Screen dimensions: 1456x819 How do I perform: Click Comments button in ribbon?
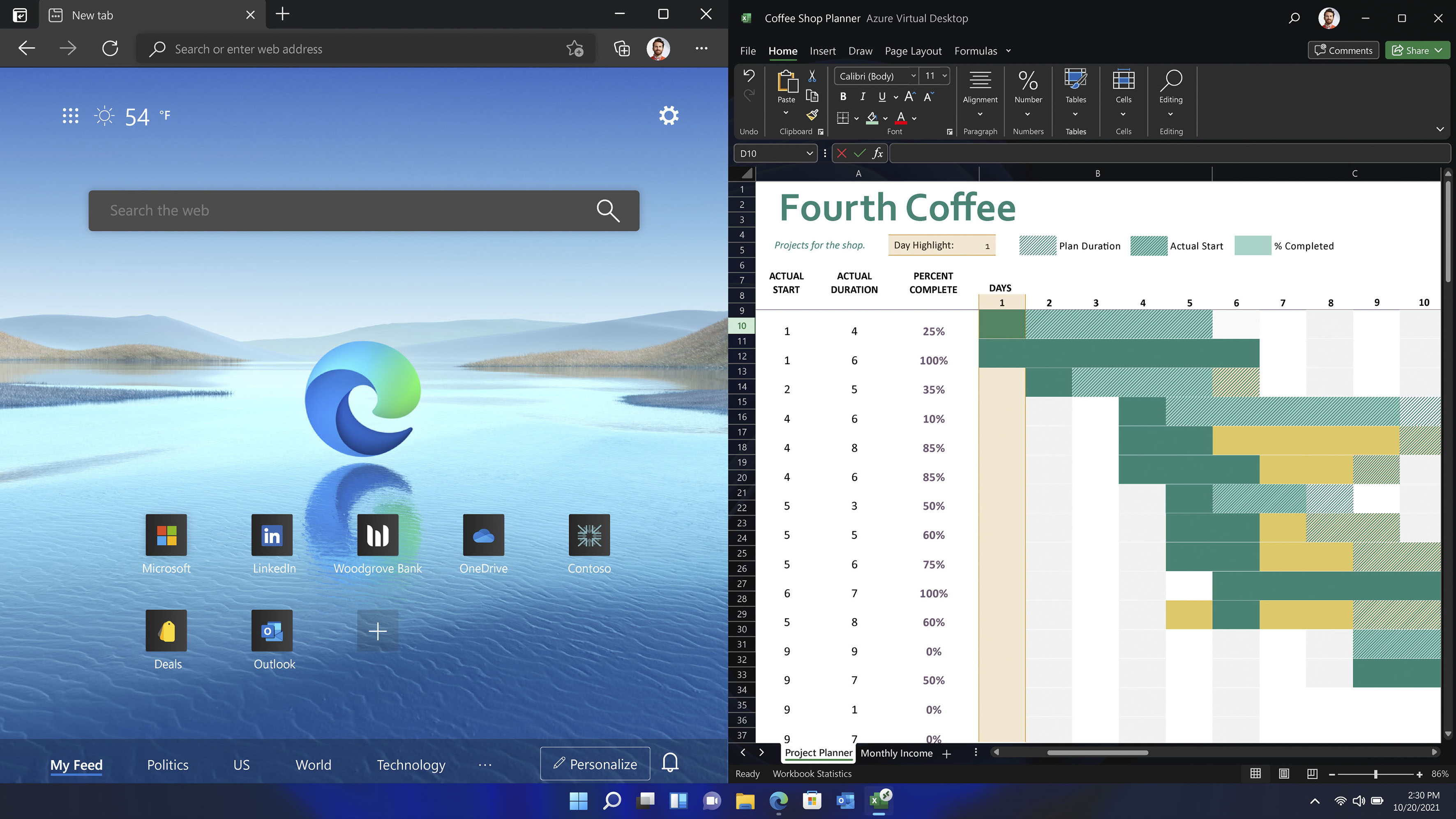[1343, 50]
